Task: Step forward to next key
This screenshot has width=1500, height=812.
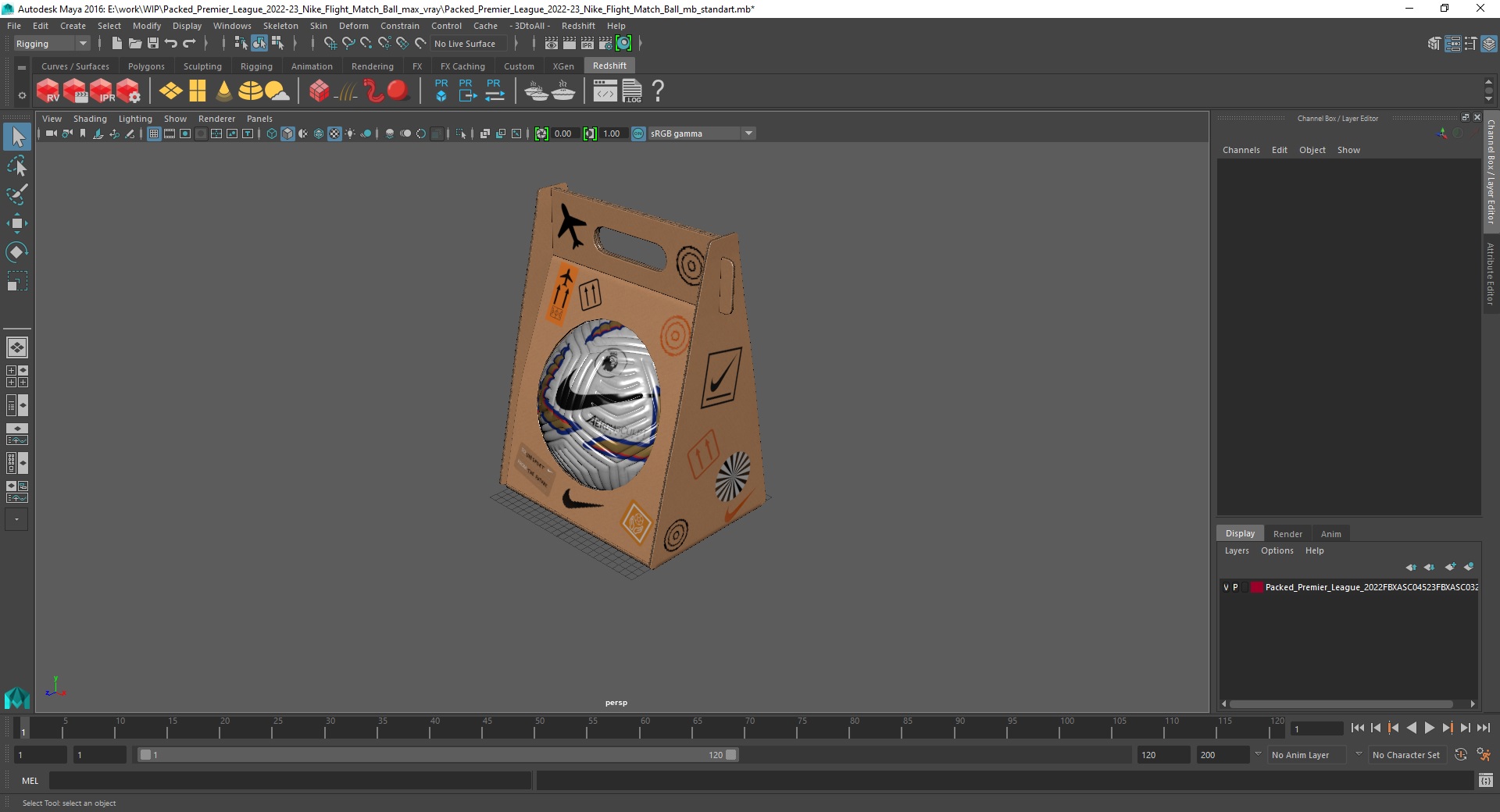Action: coord(1447,728)
